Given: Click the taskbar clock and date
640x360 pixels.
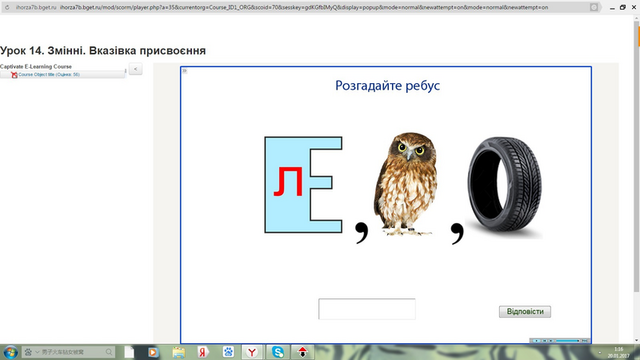Looking at the screenshot, I should (618, 352).
